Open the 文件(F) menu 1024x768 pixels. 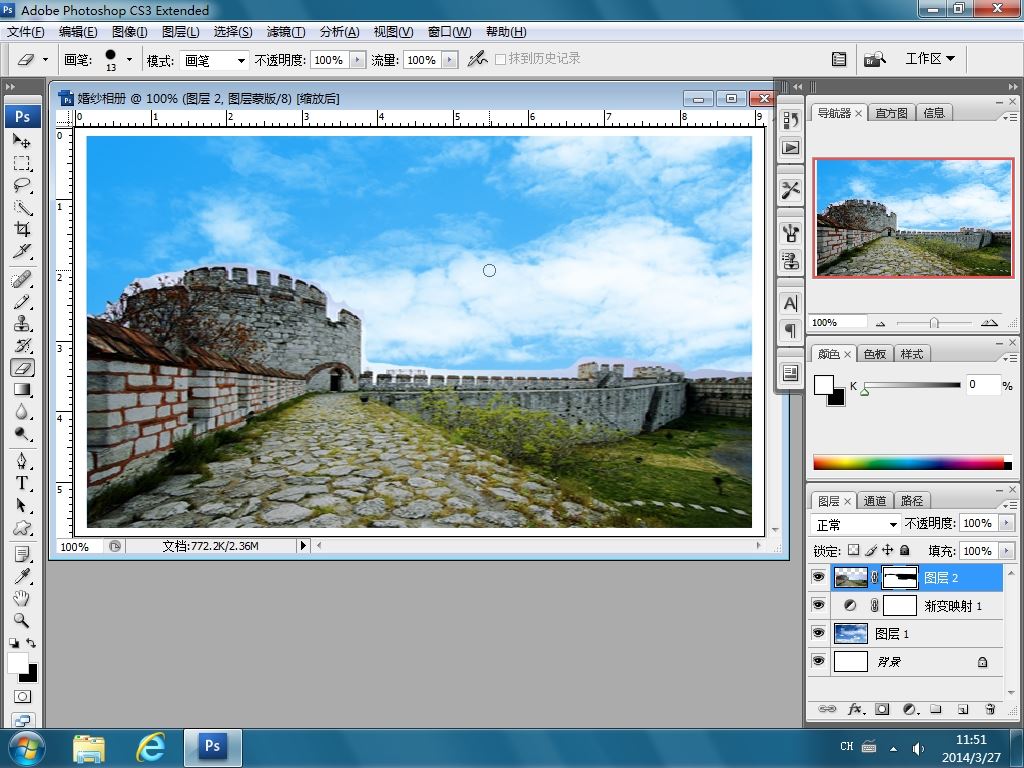coord(25,32)
